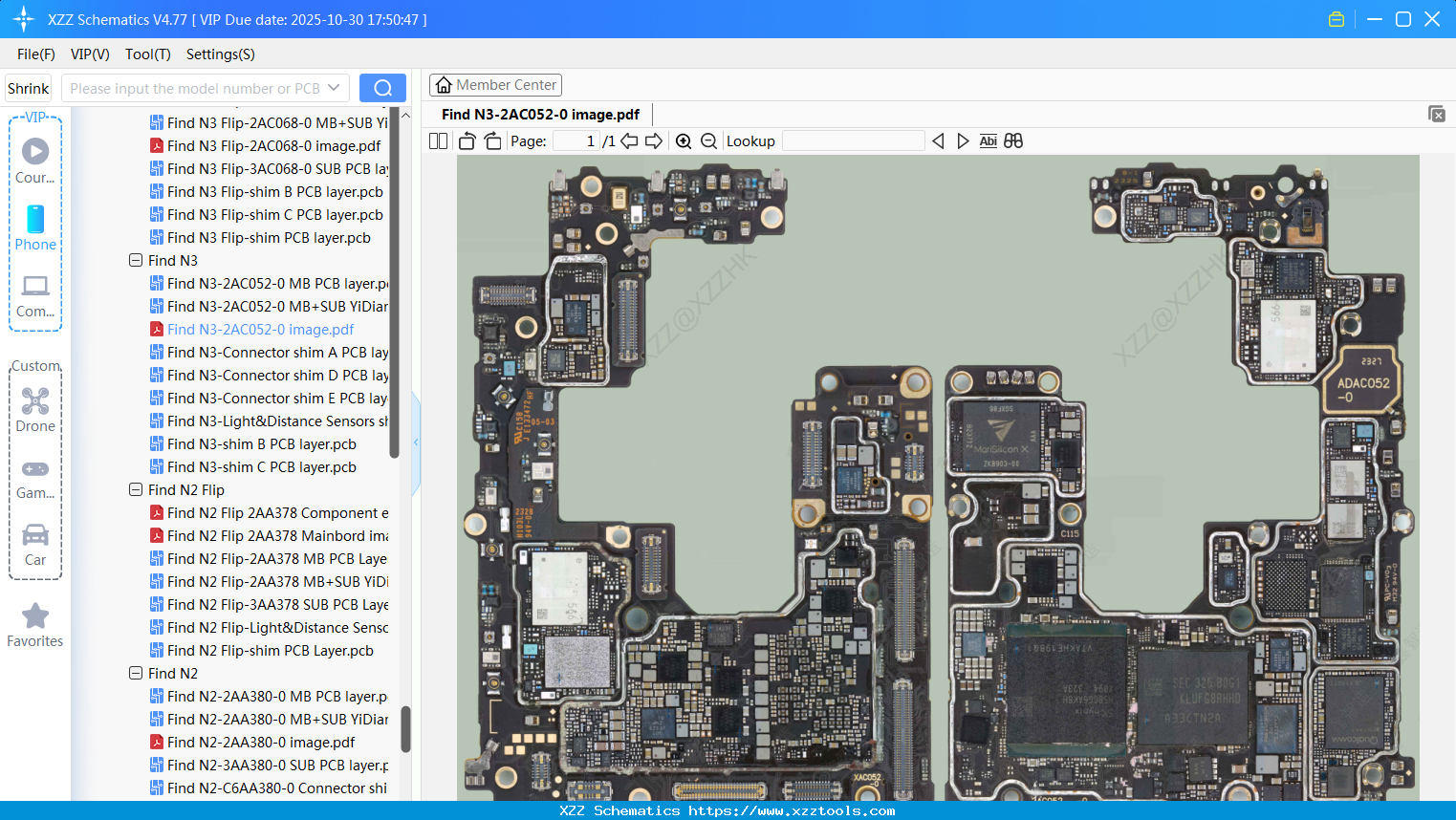Open Find N2-2AA380-0 image.pdf

pyautogui.click(x=252, y=742)
